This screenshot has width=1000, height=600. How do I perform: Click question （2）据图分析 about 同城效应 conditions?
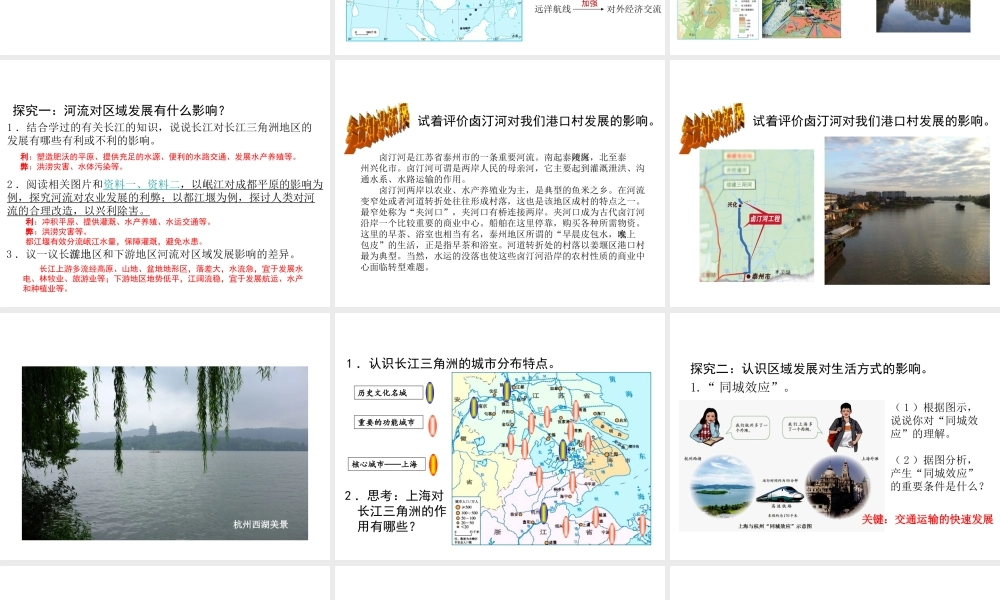[938, 473]
